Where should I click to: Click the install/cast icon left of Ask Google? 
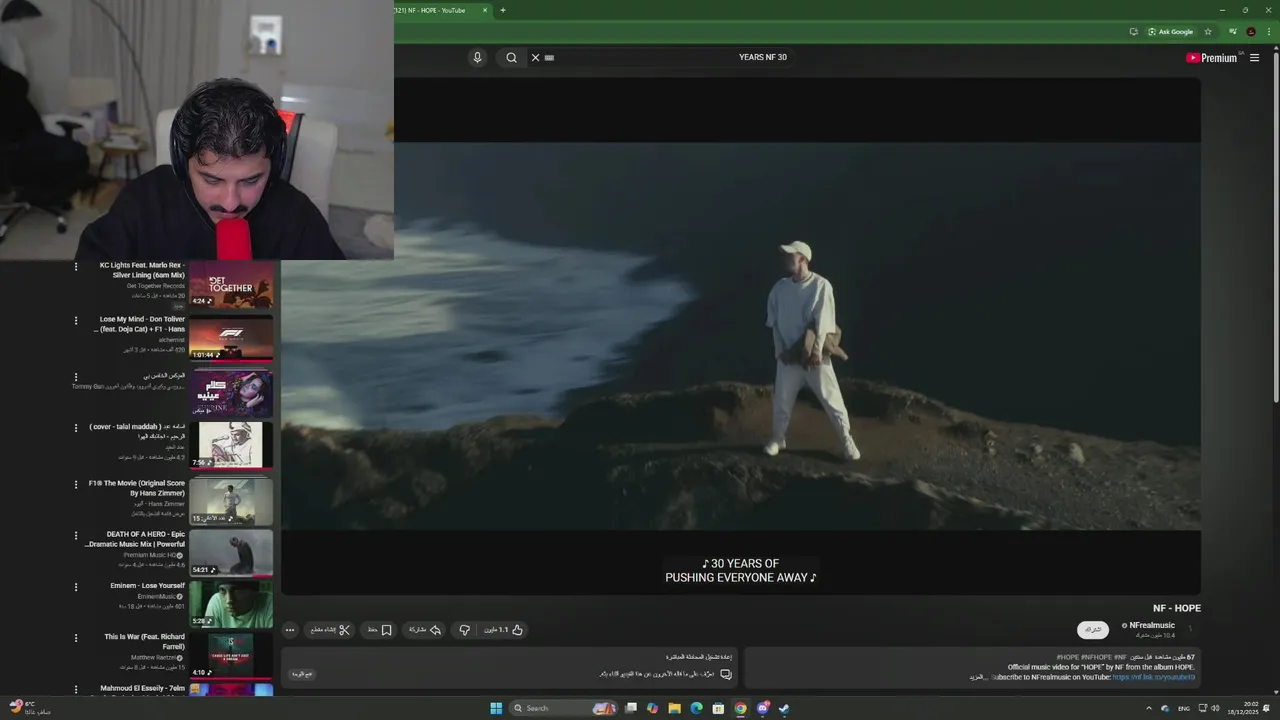tap(1133, 31)
